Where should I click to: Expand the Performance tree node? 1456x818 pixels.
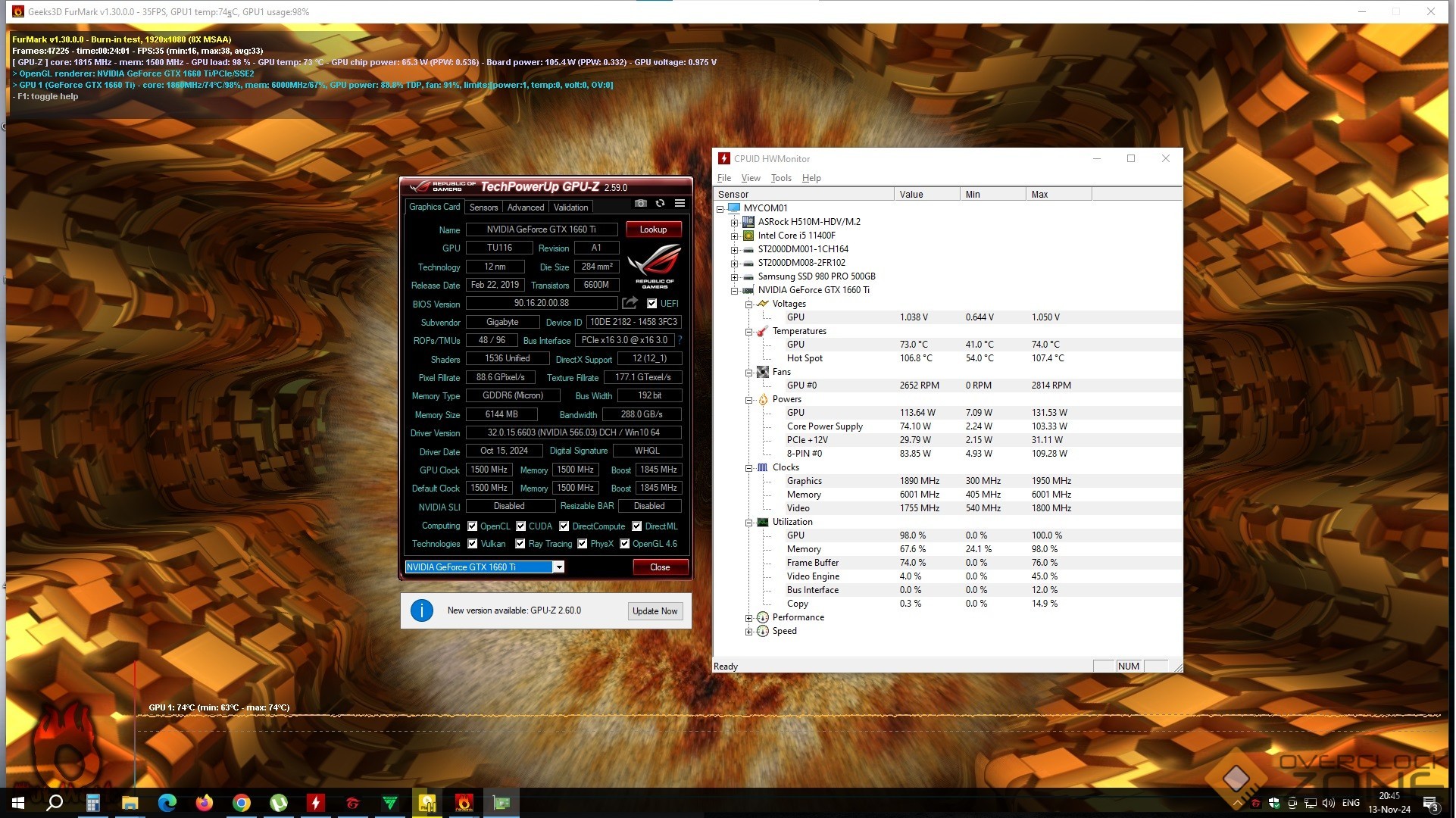point(749,618)
